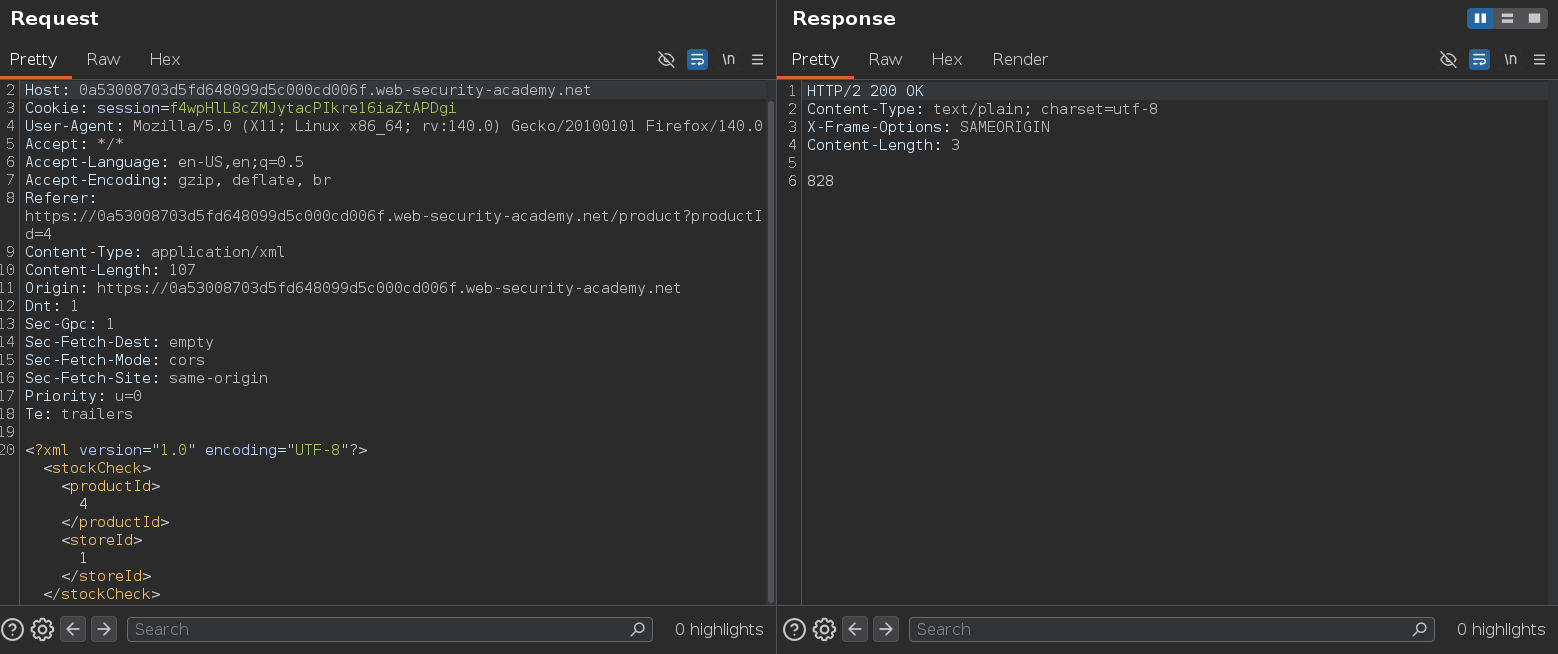The width and height of the screenshot is (1558, 654).
Task: Open help icon below Response panel
Action: pos(794,629)
